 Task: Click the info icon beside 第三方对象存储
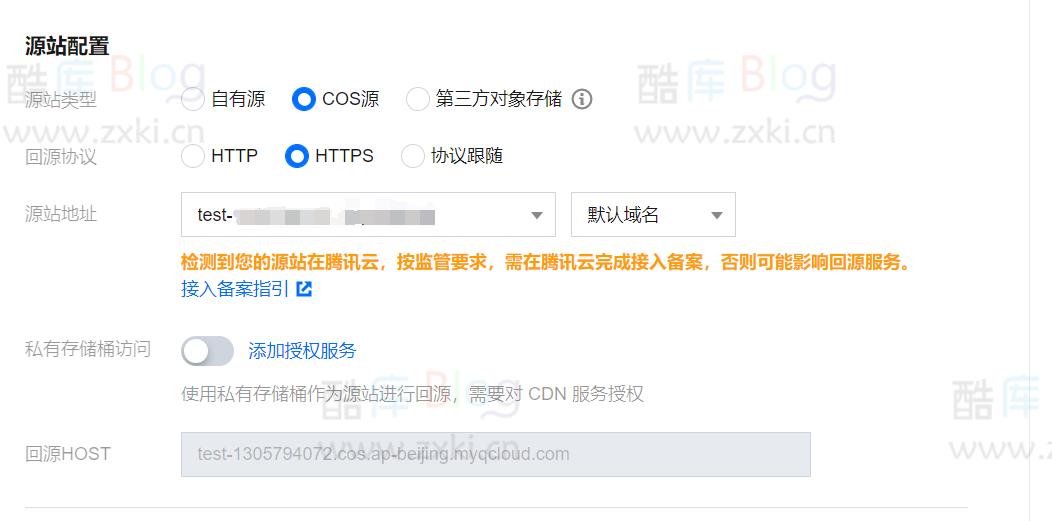pyautogui.click(x=582, y=99)
